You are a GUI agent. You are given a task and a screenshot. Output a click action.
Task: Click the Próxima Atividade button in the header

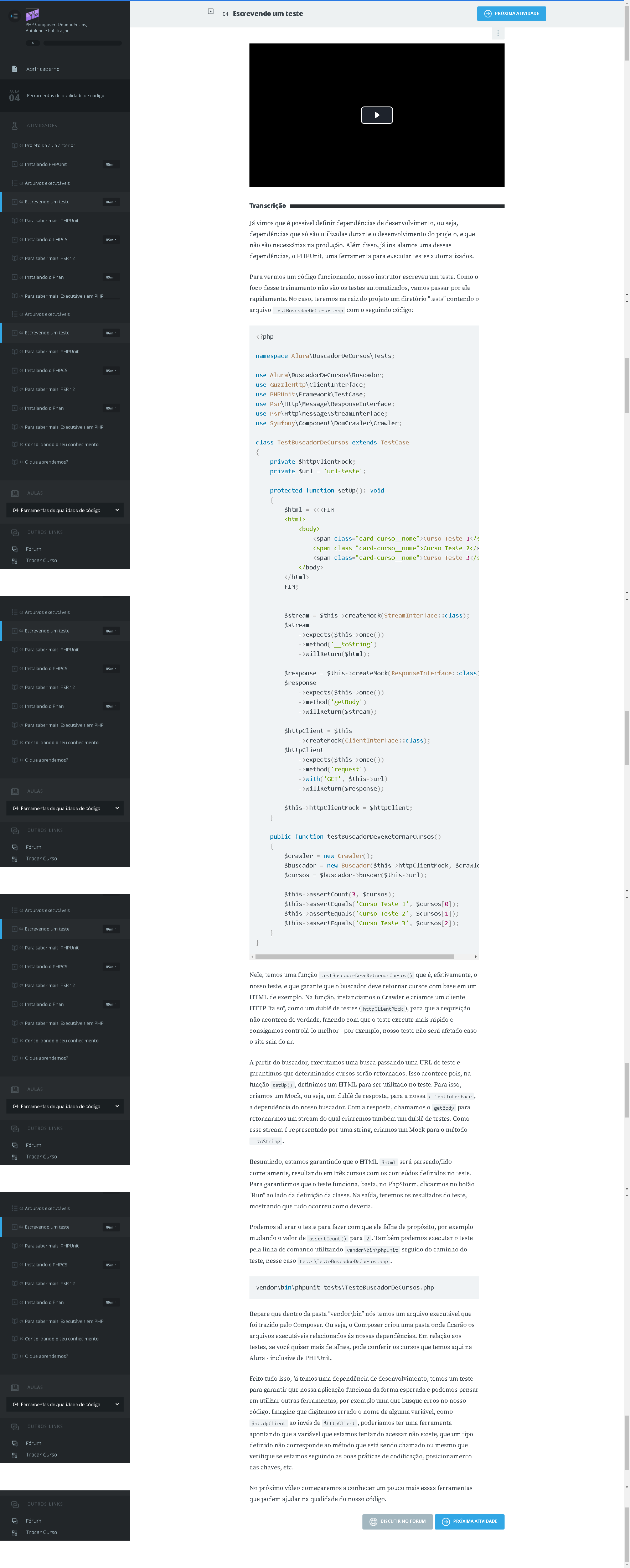point(511,14)
